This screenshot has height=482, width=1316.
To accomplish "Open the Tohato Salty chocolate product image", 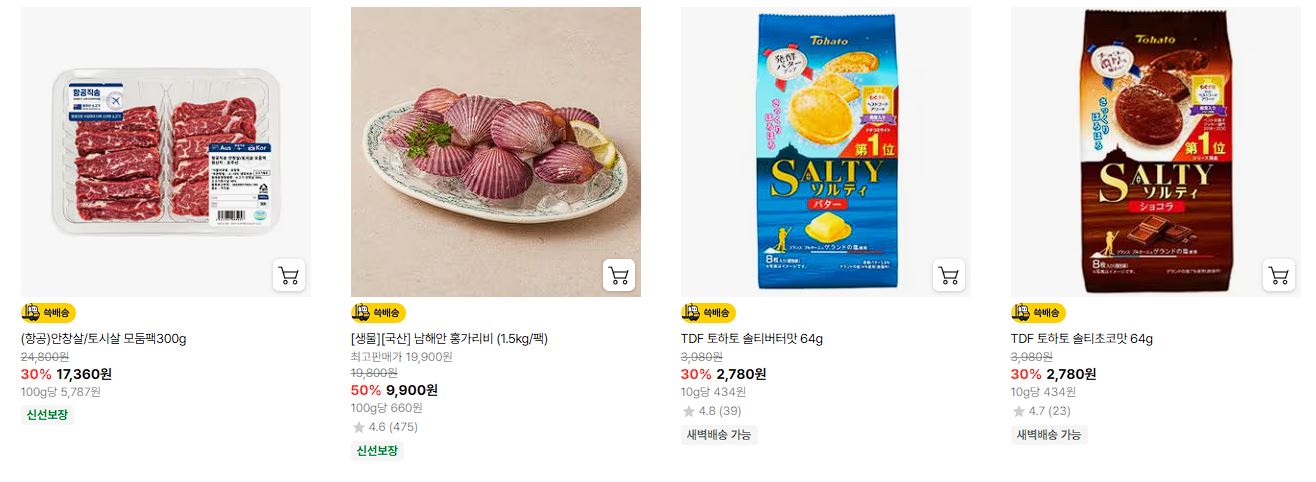I will click(1156, 152).
